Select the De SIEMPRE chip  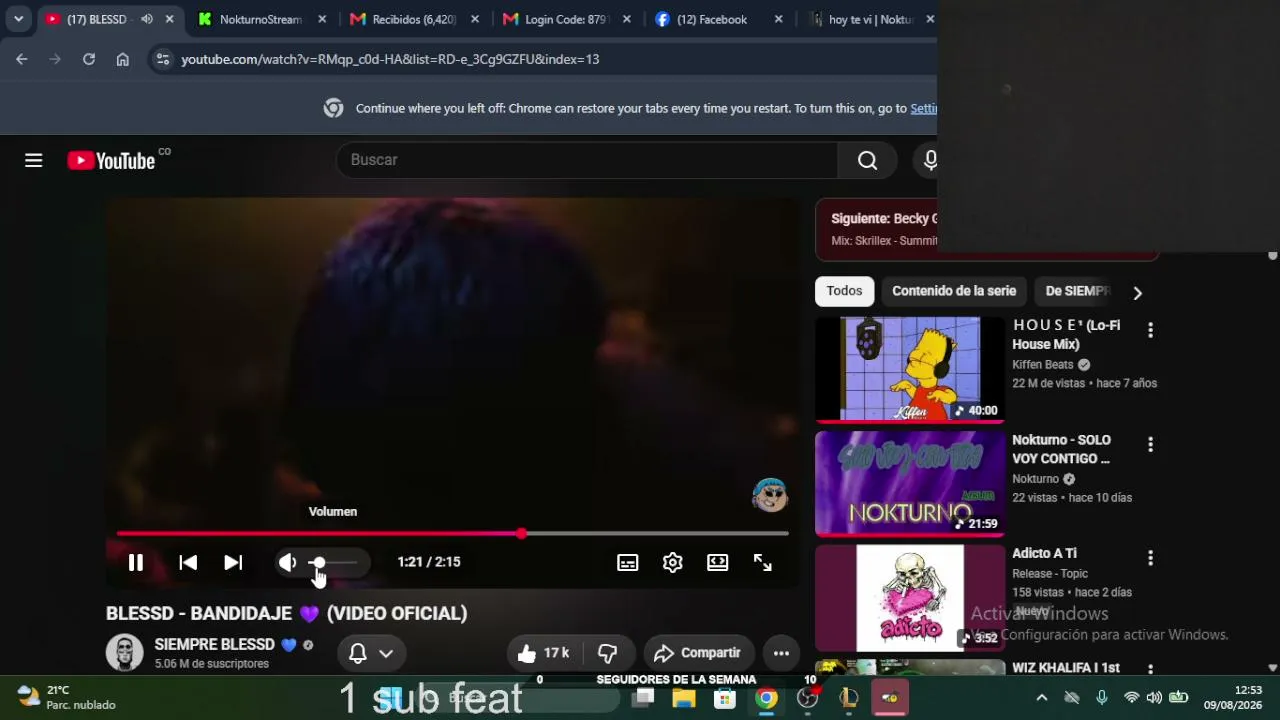pos(1076,291)
